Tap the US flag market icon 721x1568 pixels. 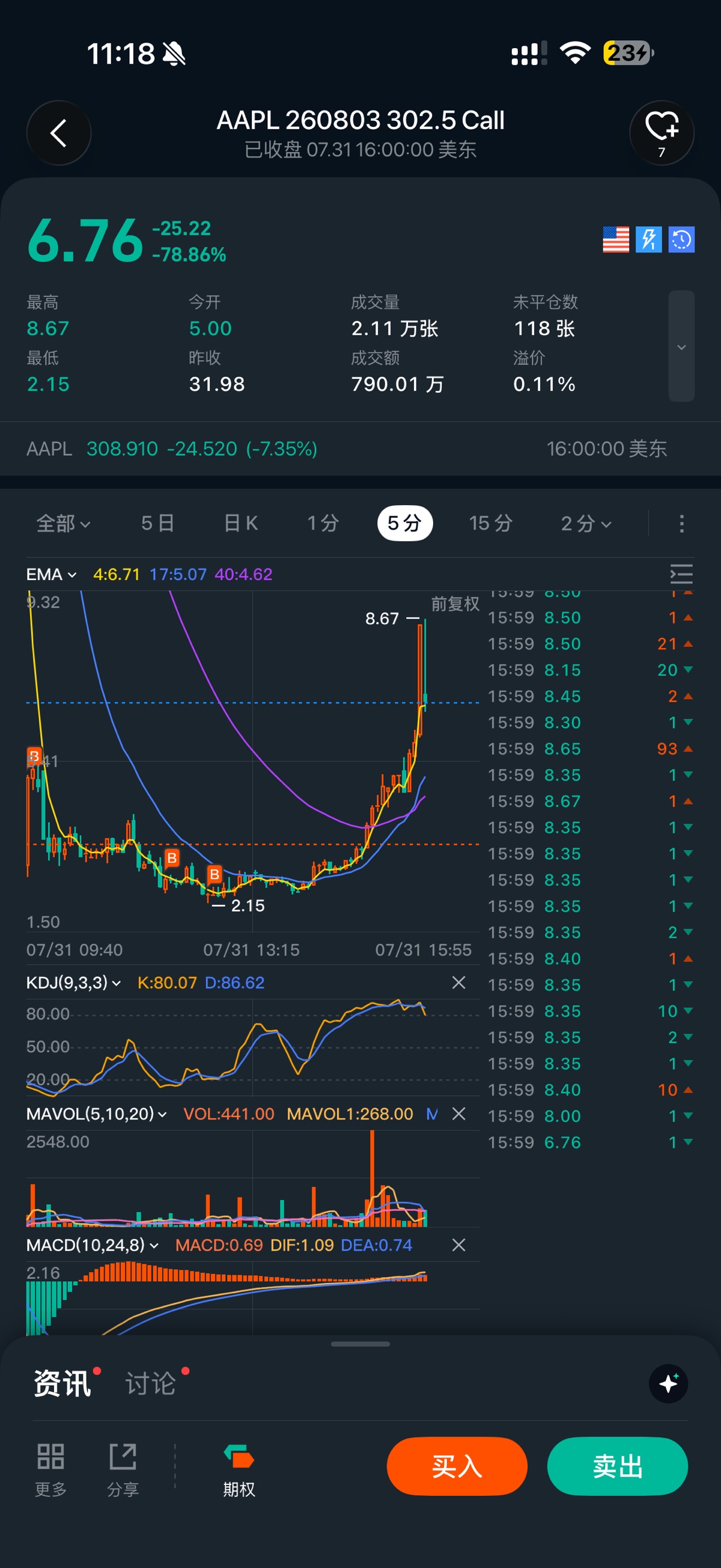pyautogui.click(x=616, y=239)
